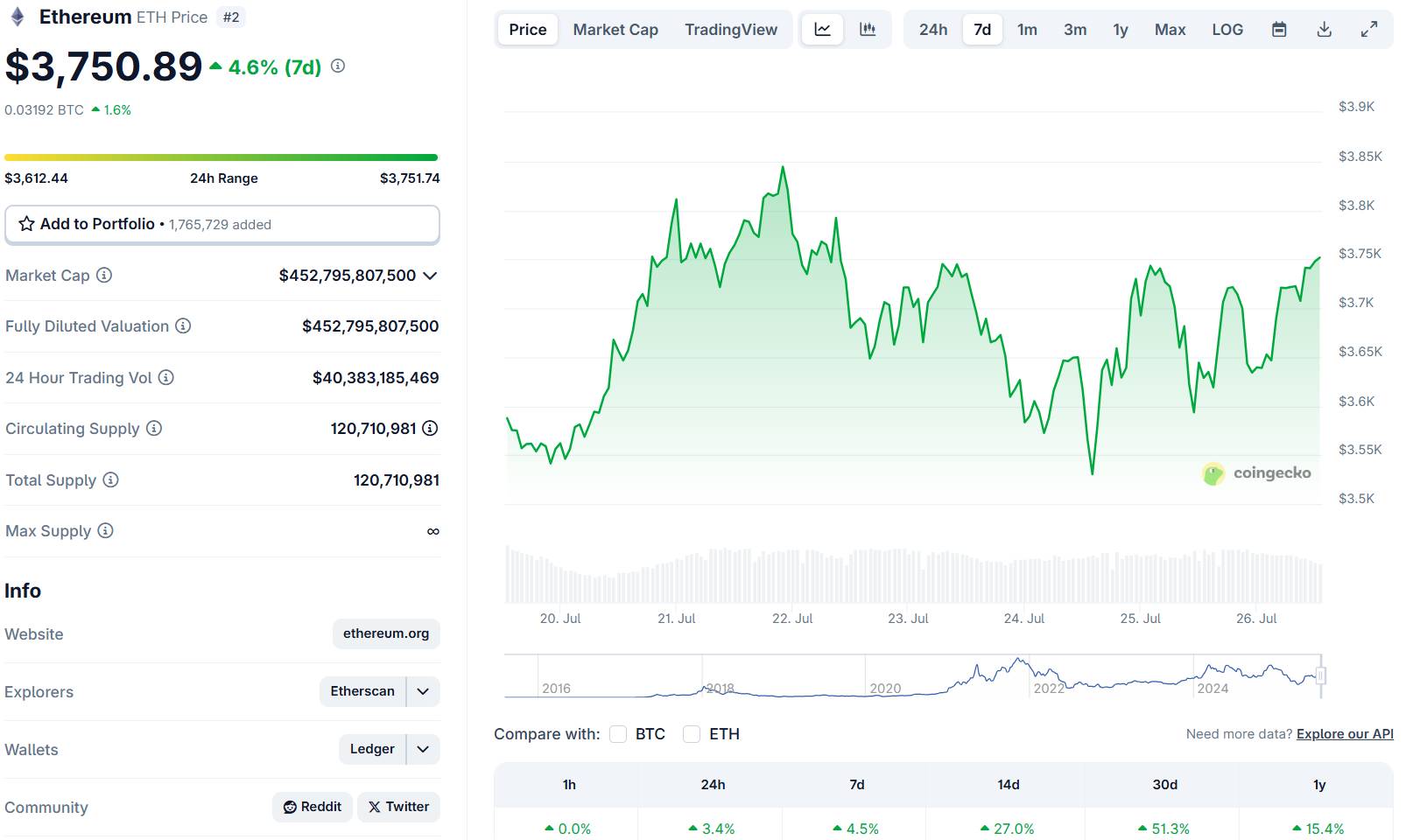Set chart range to 3m

(1075, 29)
